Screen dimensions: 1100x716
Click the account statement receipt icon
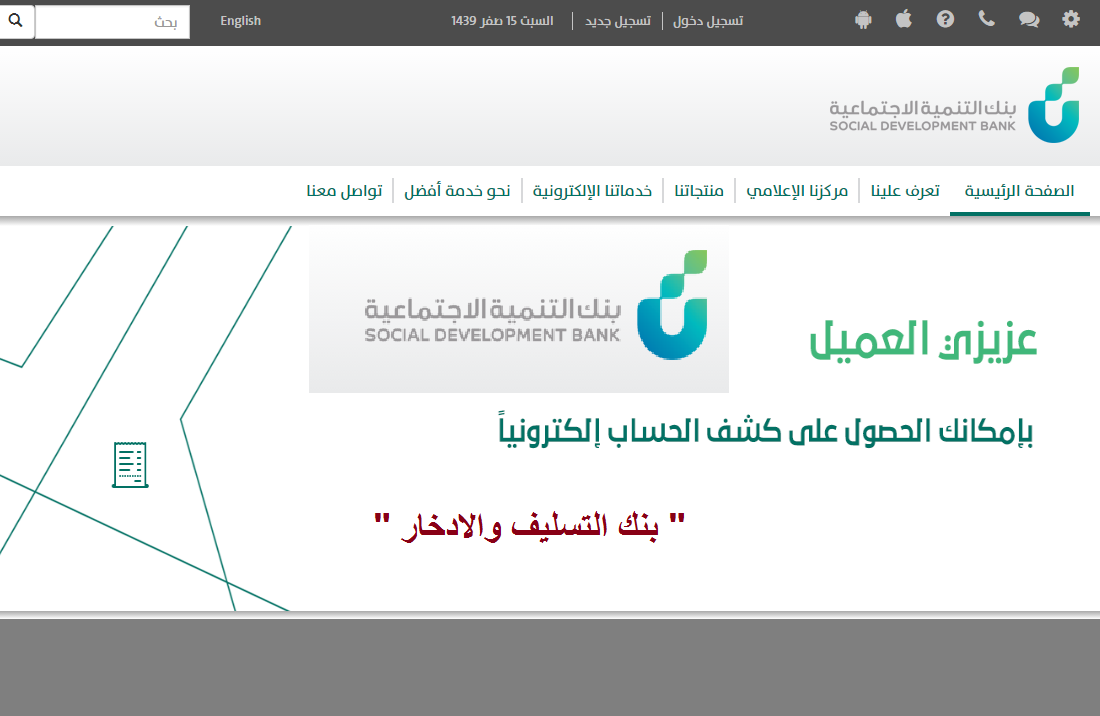coord(130,464)
